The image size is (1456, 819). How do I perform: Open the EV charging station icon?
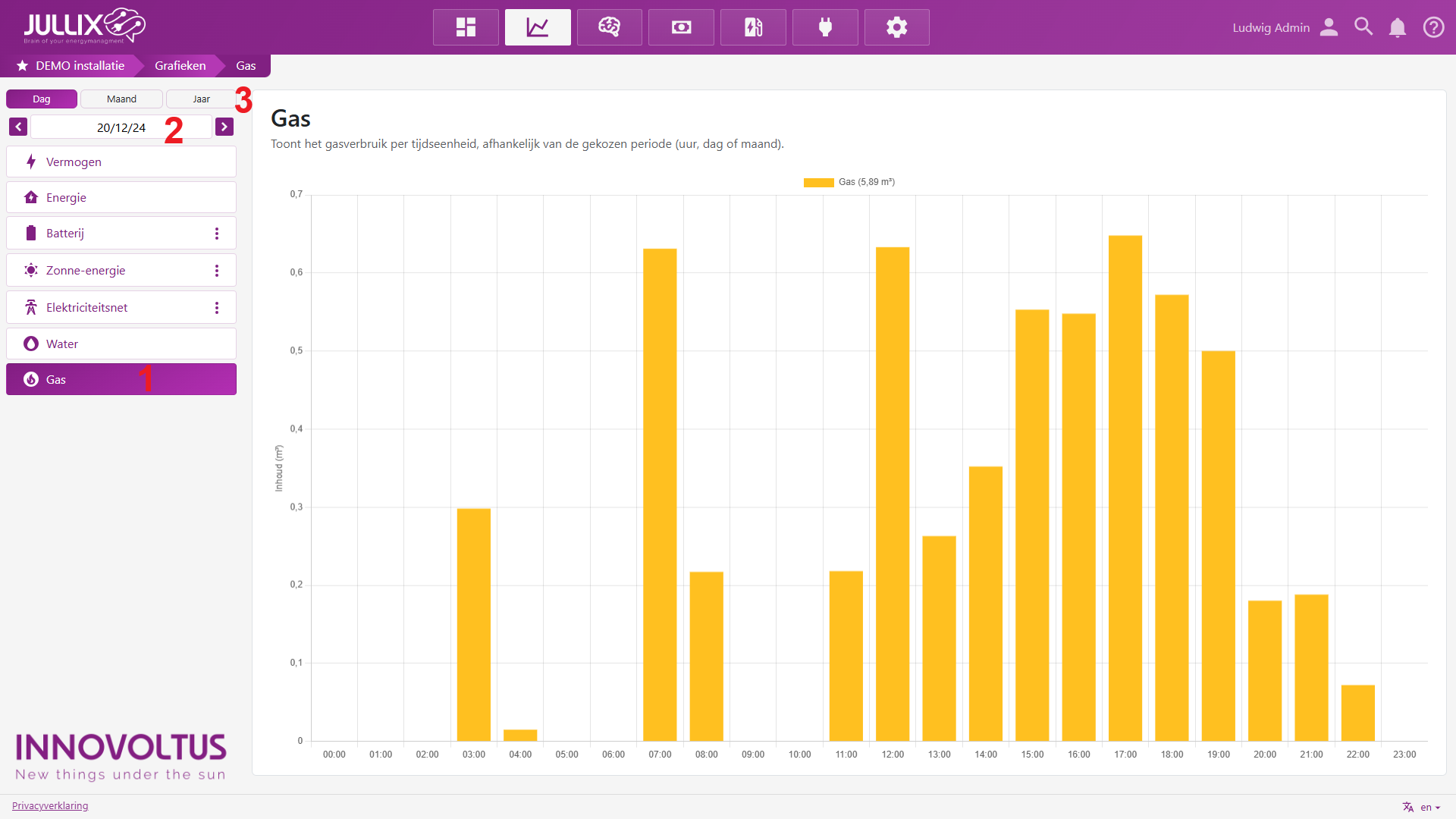(x=753, y=27)
